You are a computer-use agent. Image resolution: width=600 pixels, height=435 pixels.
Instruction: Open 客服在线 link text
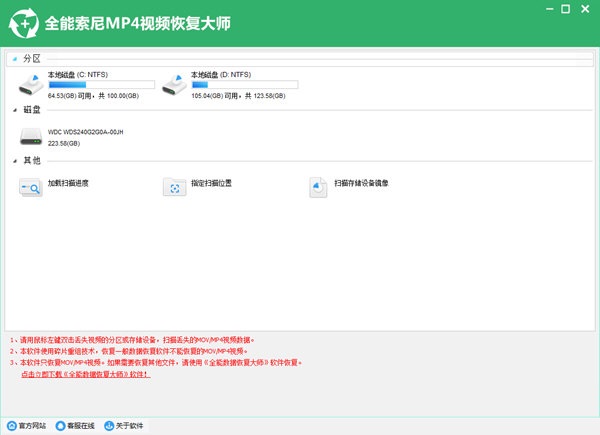[81, 425]
